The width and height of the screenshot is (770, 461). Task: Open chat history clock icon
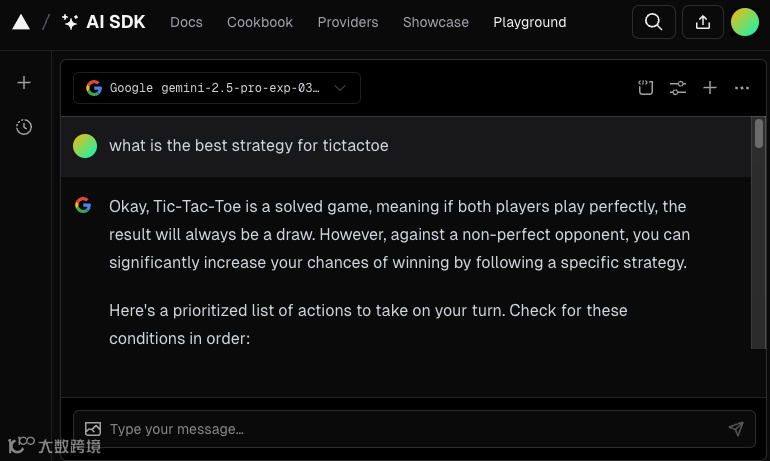24,127
